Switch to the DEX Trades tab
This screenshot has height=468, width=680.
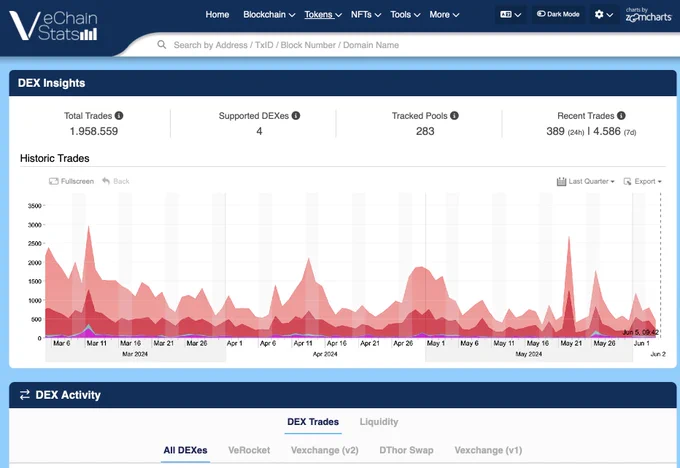click(x=313, y=422)
